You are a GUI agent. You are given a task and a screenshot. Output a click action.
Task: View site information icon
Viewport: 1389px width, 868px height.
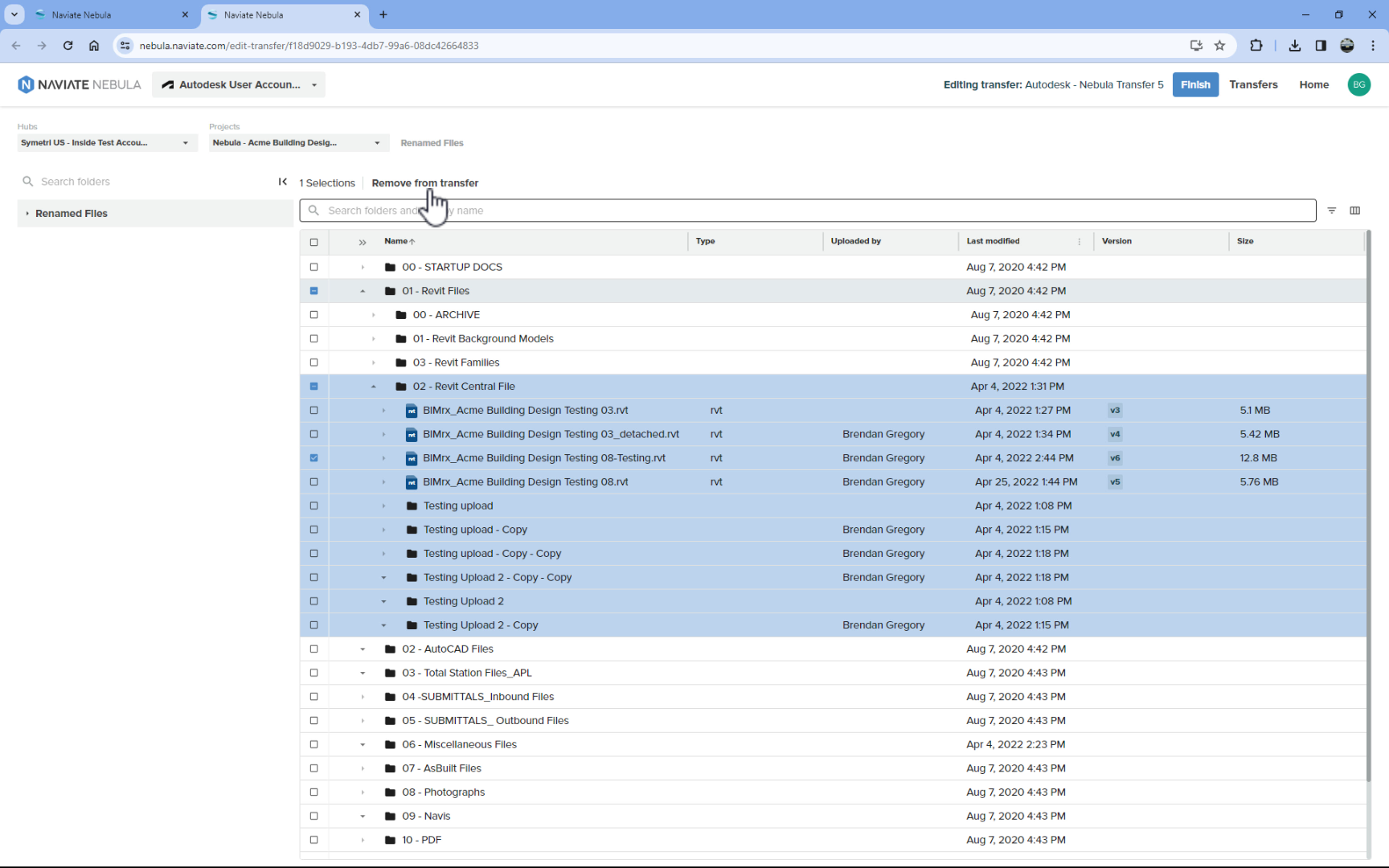click(x=125, y=46)
